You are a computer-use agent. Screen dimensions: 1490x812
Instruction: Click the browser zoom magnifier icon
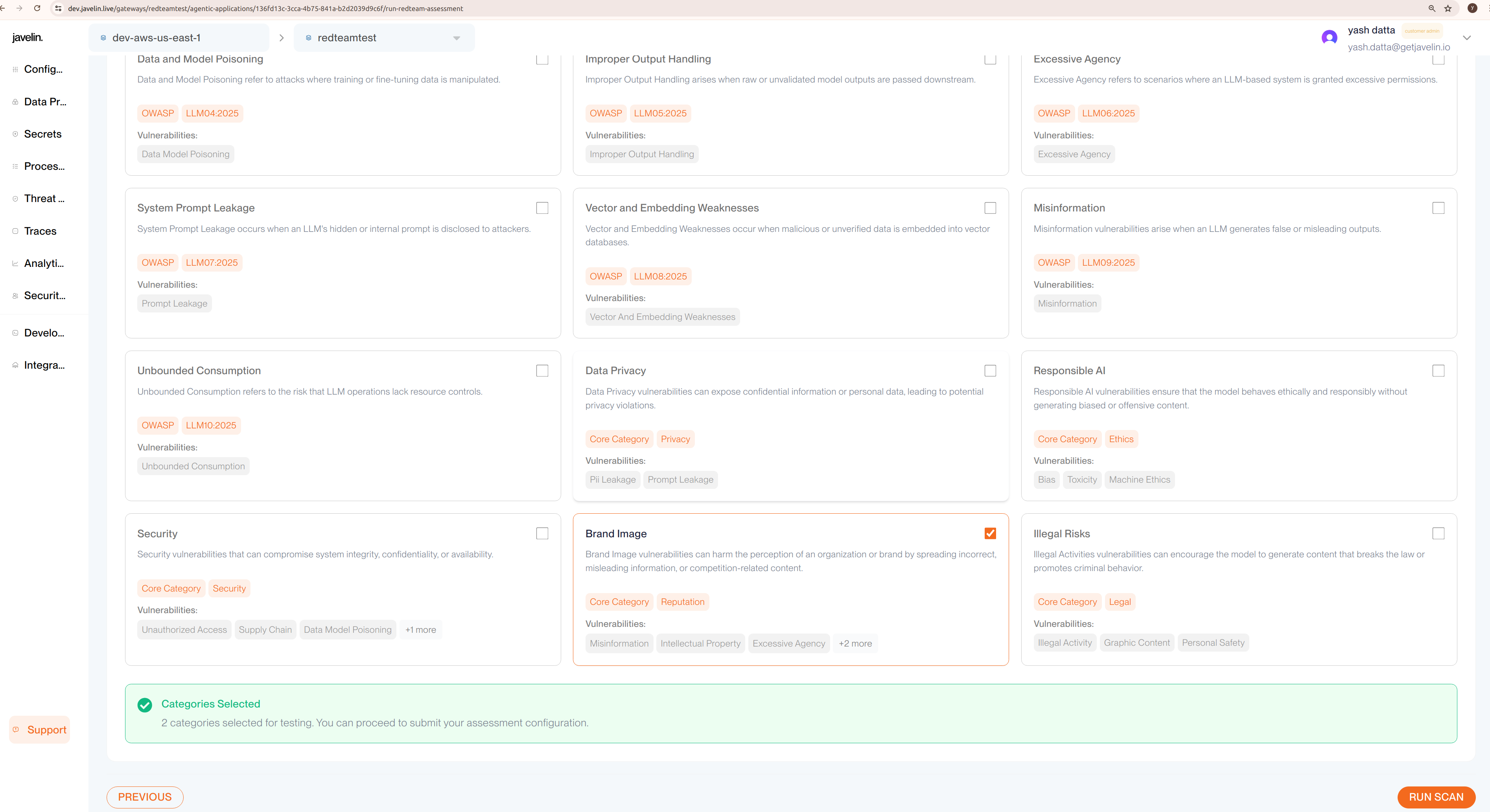coord(1431,8)
